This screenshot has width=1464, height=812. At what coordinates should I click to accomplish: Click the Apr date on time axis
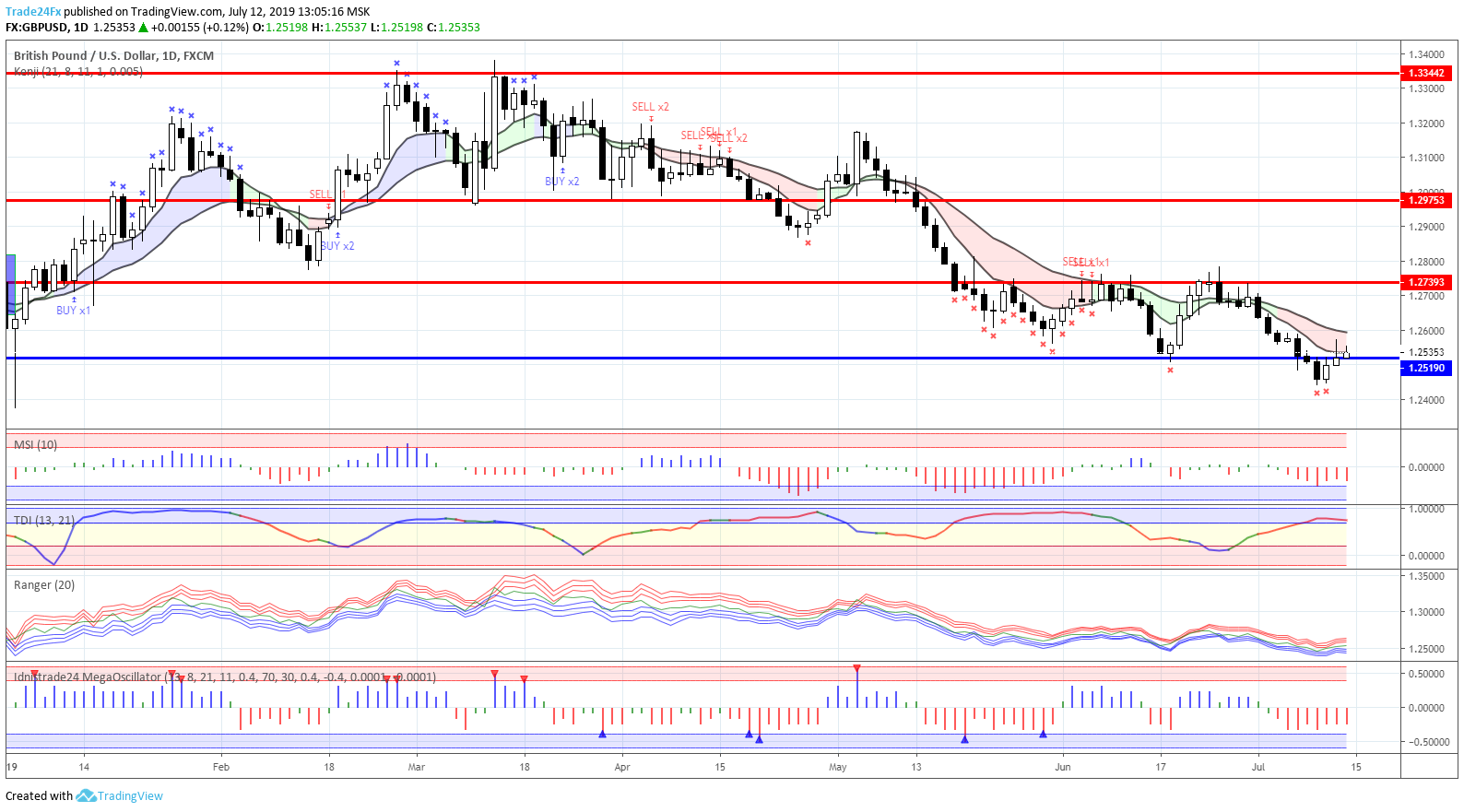point(622,767)
